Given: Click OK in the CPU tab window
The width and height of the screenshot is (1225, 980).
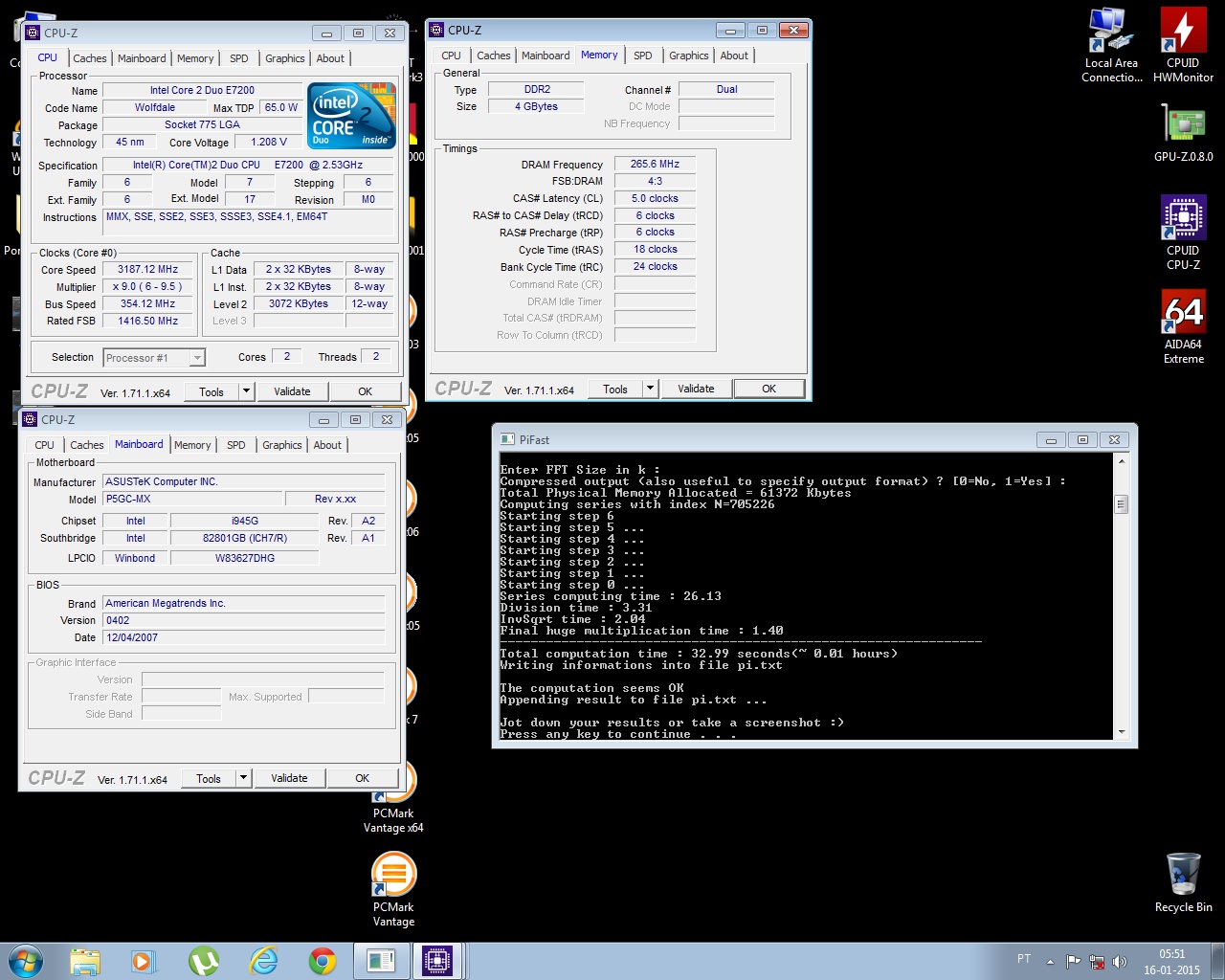Looking at the screenshot, I should [x=365, y=391].
